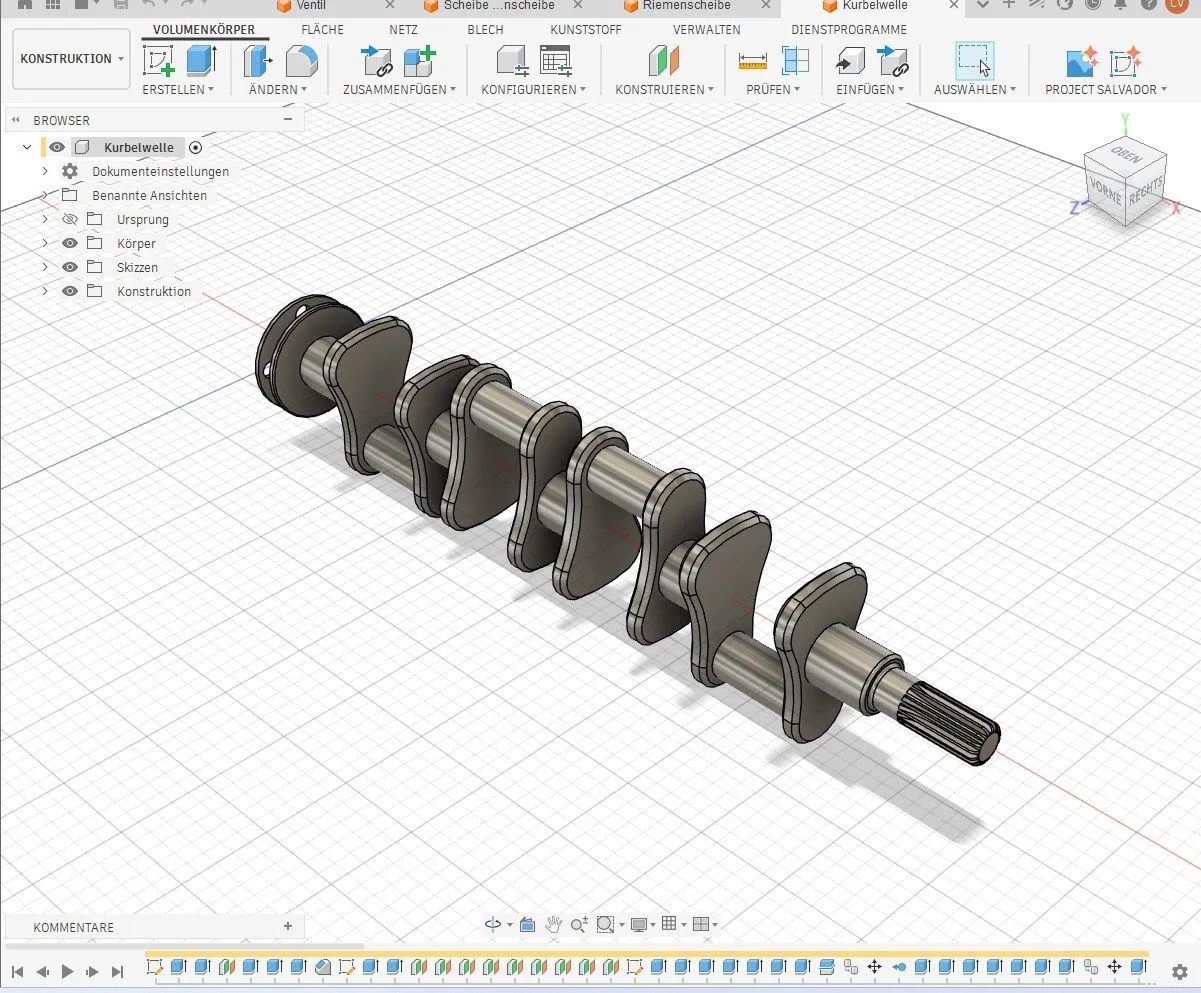1201x993 pixels.
Task: Open the ÄNDERN dropdown menu
Action: 277,89
